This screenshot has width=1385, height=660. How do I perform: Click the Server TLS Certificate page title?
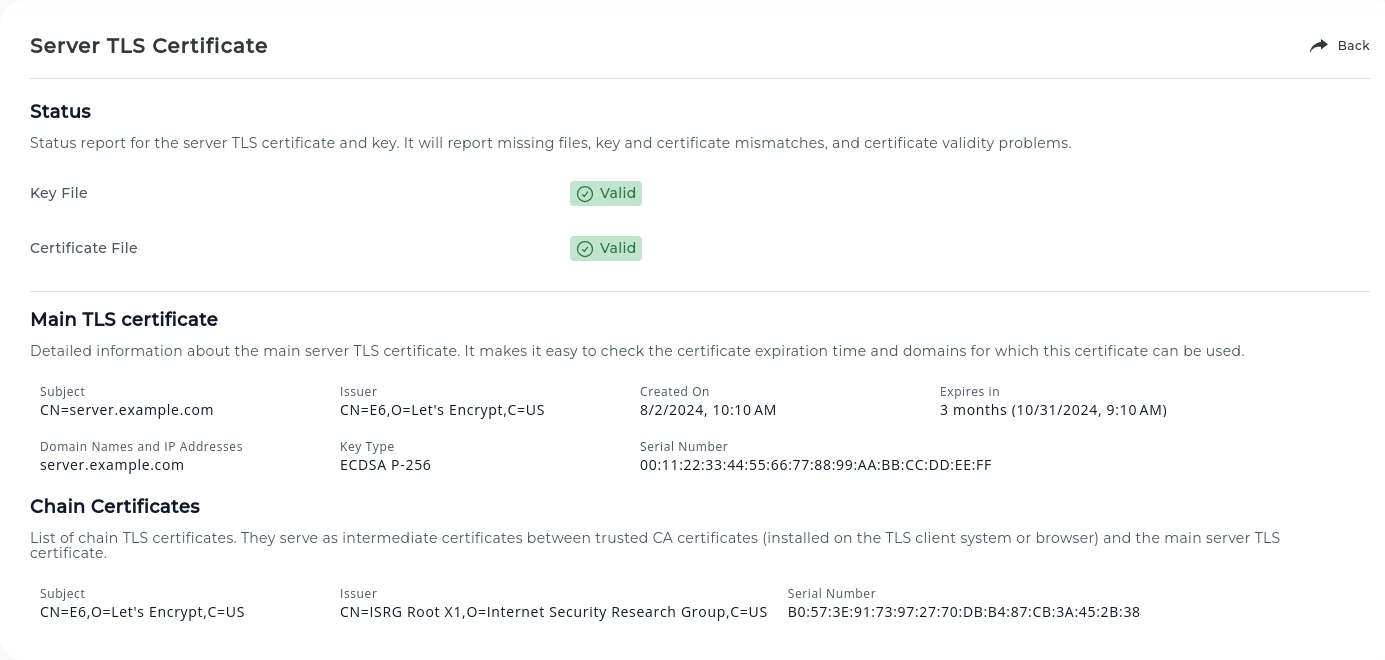pos(148,46)
